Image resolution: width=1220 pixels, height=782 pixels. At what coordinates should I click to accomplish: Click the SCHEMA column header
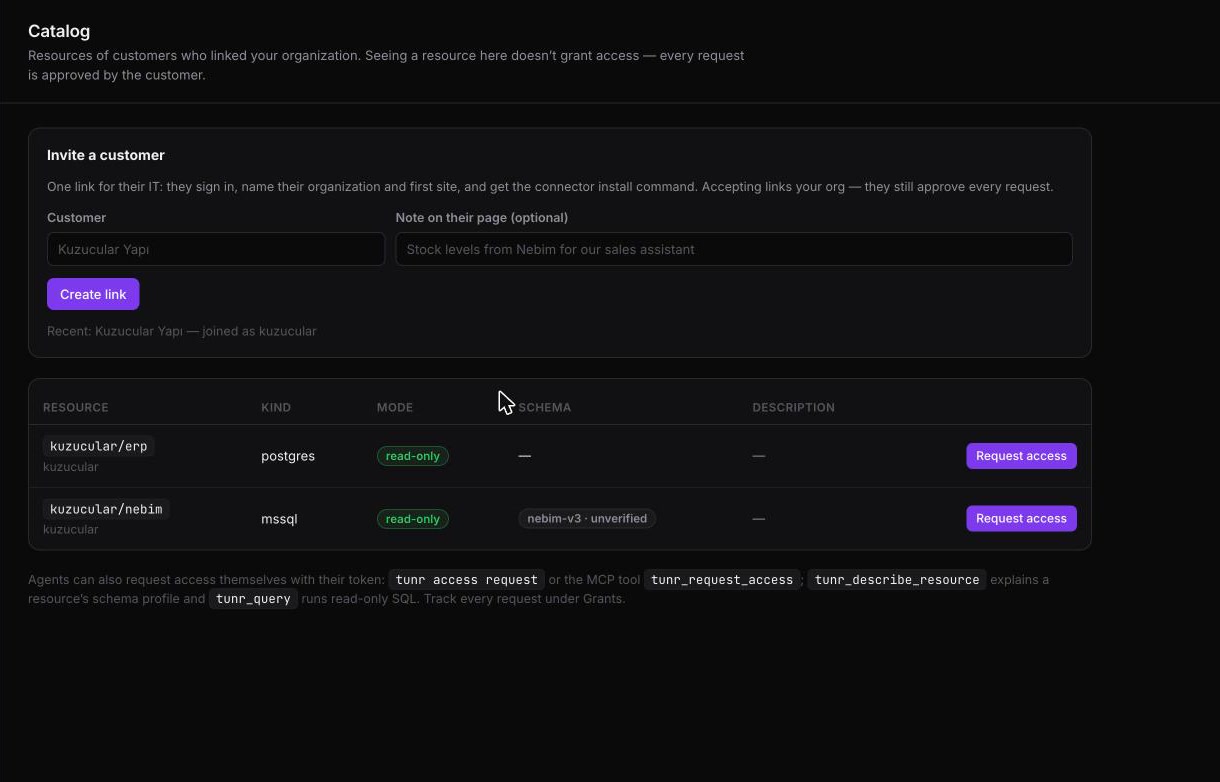(x=545, y=407)
